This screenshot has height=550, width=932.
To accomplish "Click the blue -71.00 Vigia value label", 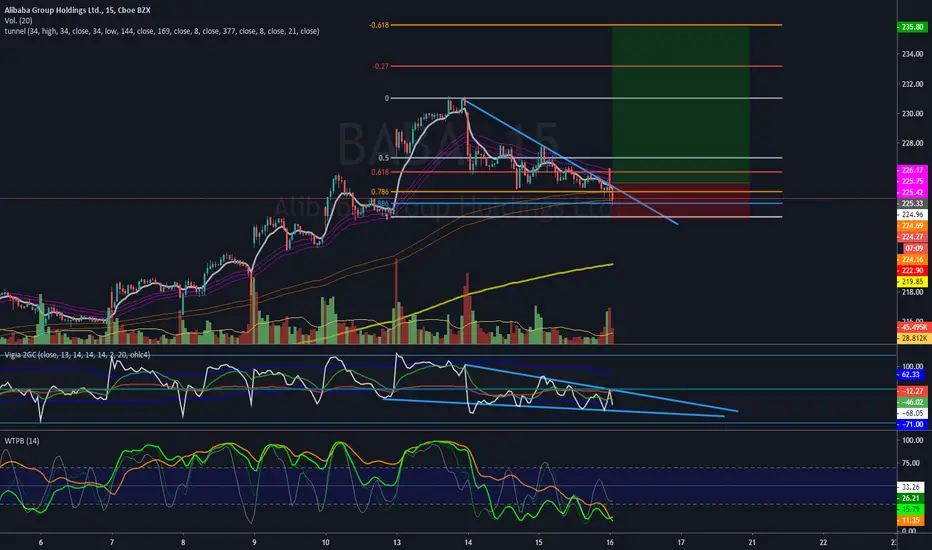I will [x=912, y=425].
